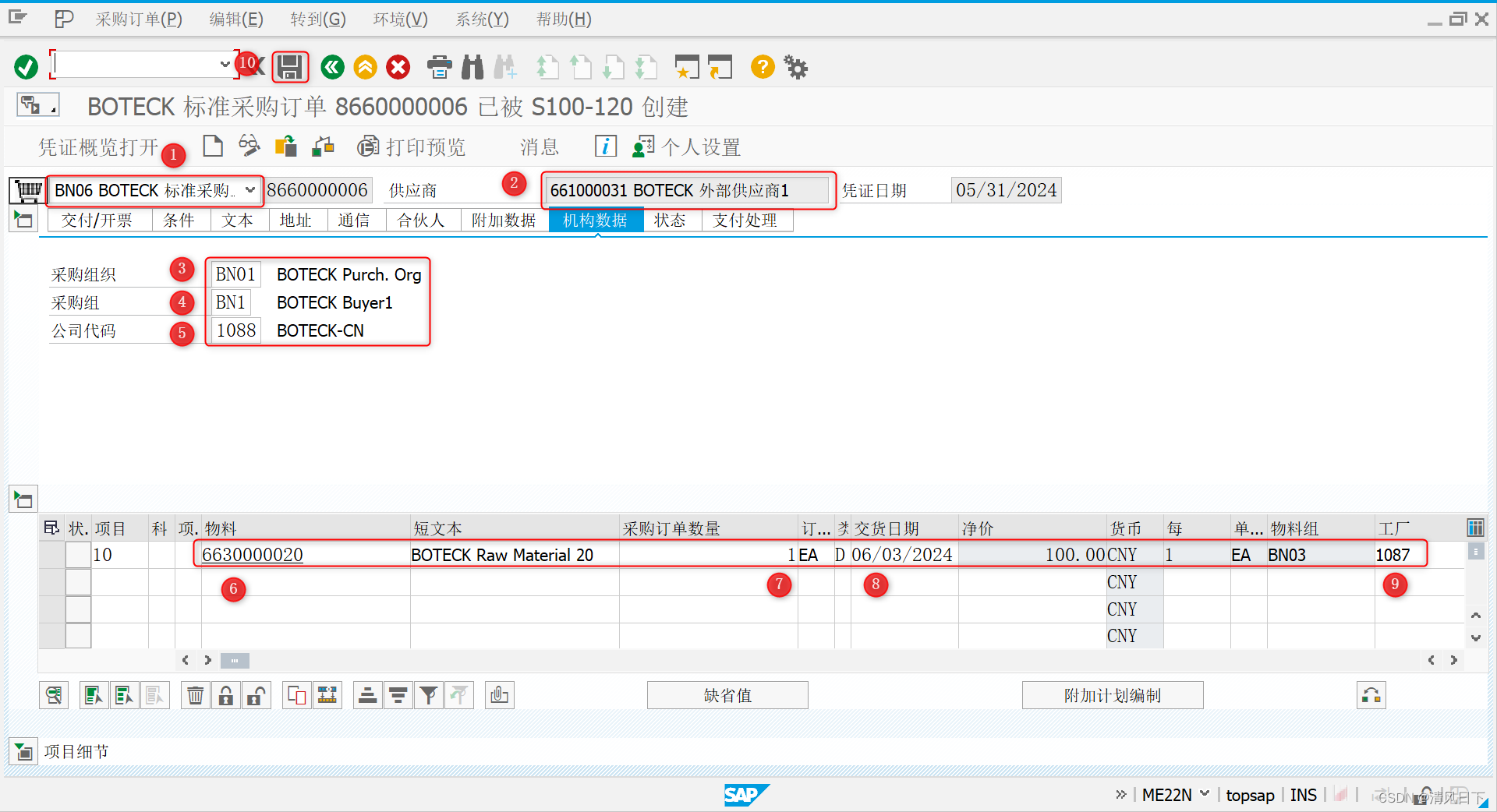Click the trash Delete item icon
Screen dimensions: 1497x812
click(x=196, y=695)
